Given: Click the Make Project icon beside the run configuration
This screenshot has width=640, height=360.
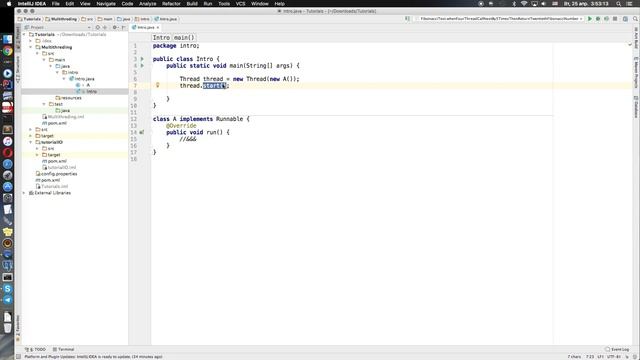Looking at the screenshot, I should click(x=407, y=19).
